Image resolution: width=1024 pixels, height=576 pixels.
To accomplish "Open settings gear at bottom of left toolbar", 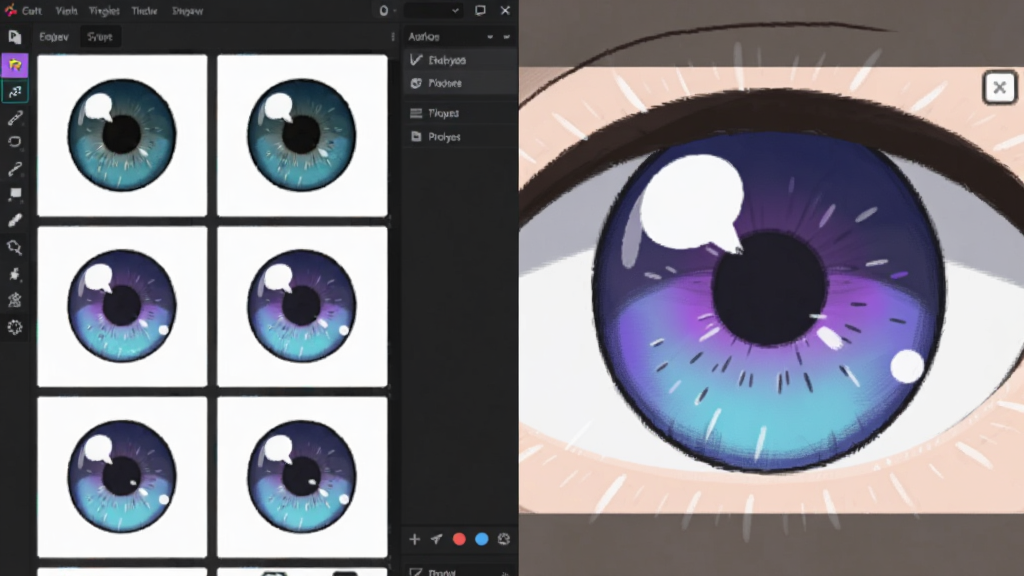I will click(14, 327).
